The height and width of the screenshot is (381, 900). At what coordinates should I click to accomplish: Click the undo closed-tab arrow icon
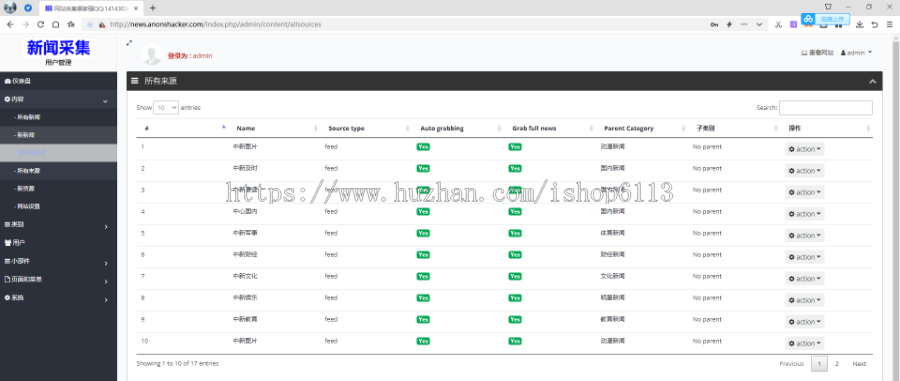pyautogui.click(x=874, y=25)
